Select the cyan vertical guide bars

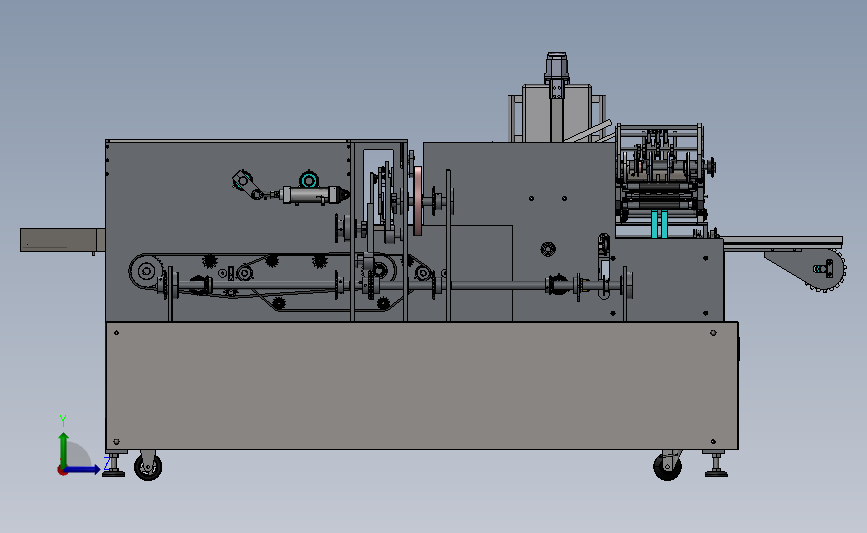659,223
